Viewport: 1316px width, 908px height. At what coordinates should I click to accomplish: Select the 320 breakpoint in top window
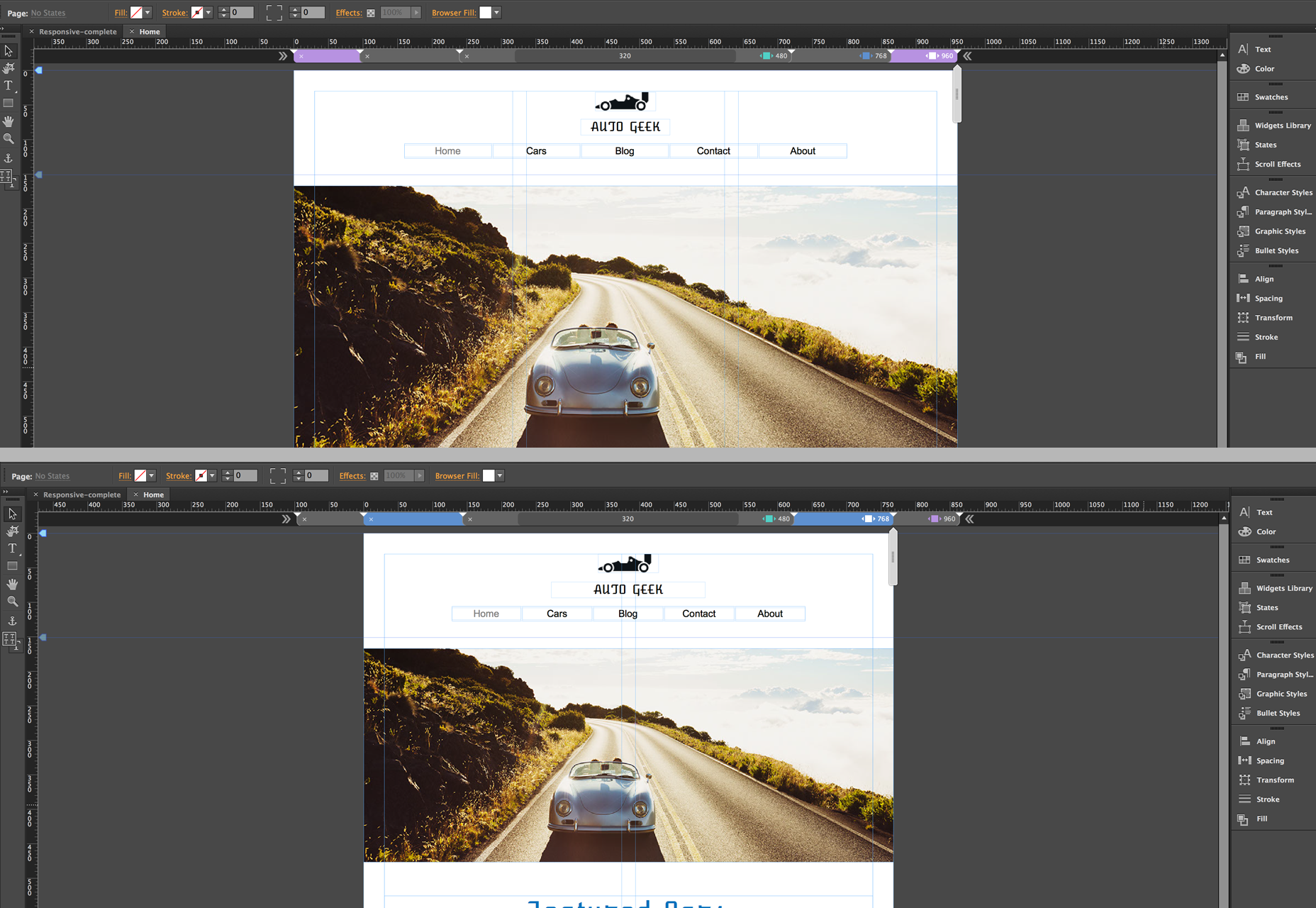click(x=625, y=56)
